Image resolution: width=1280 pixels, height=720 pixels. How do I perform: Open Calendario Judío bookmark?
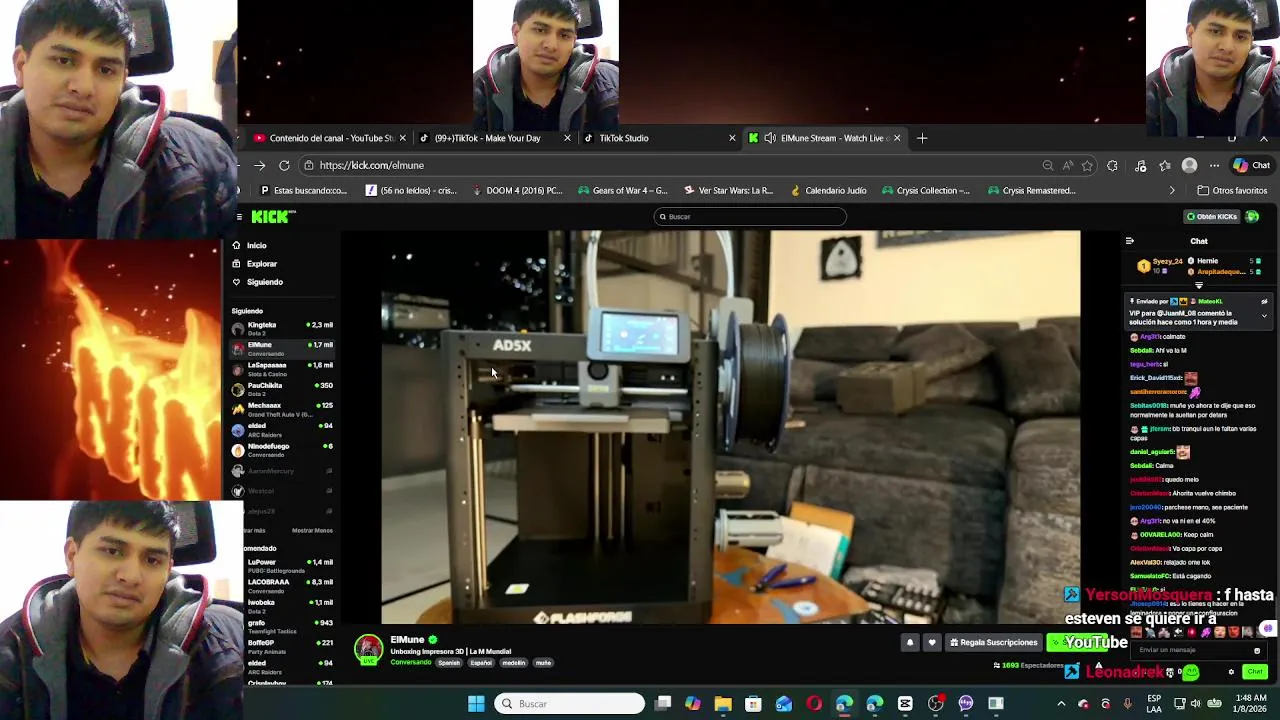[x=828, y=190]
